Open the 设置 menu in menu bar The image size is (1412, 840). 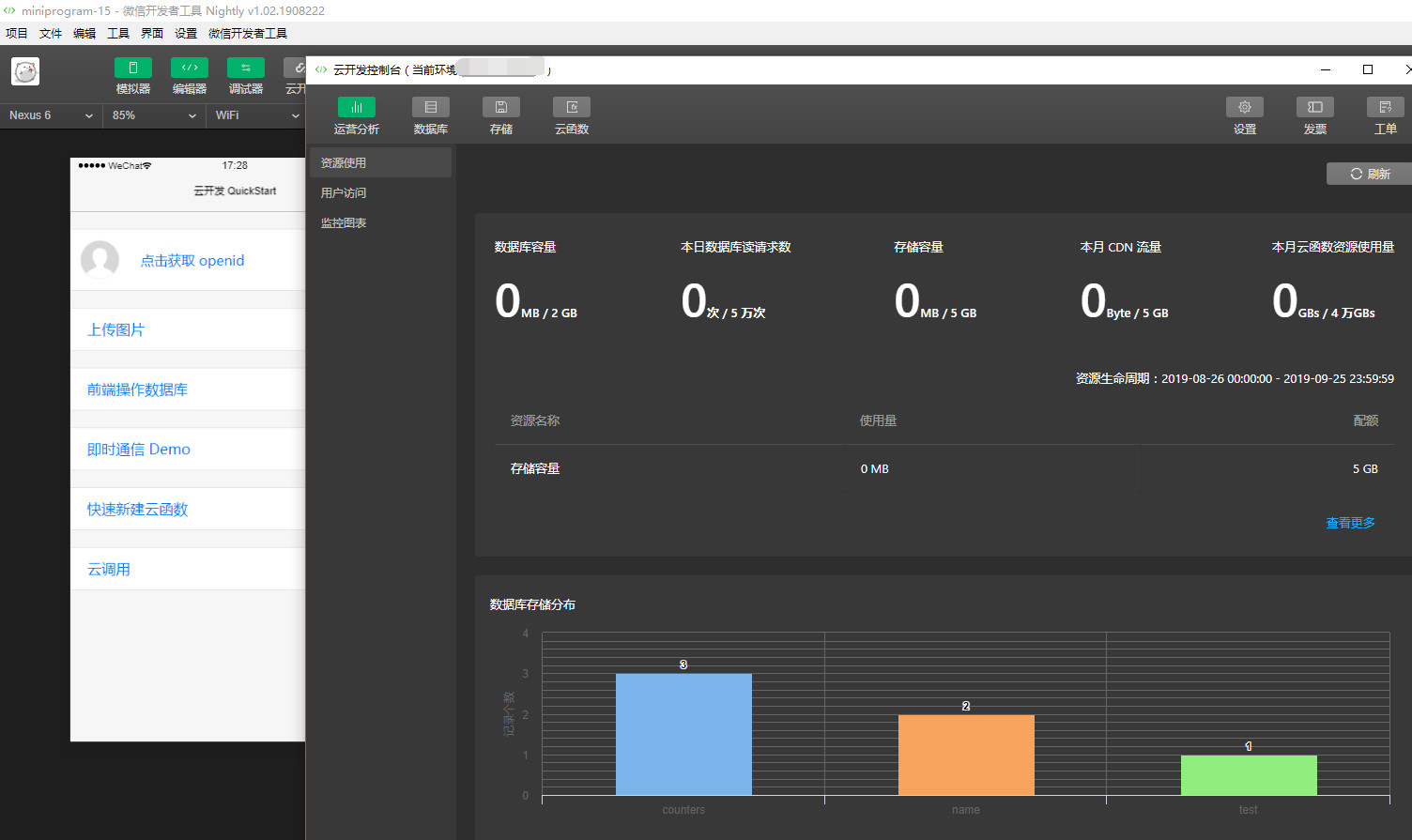pyautogui.click(x=186, y=33)
